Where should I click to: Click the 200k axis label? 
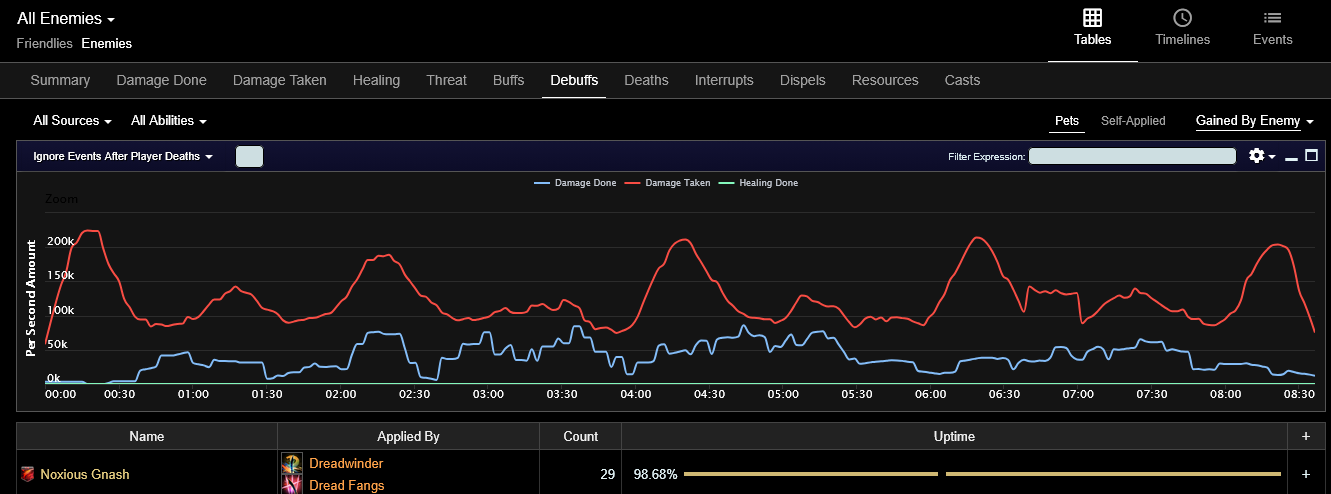coord(60,242)
